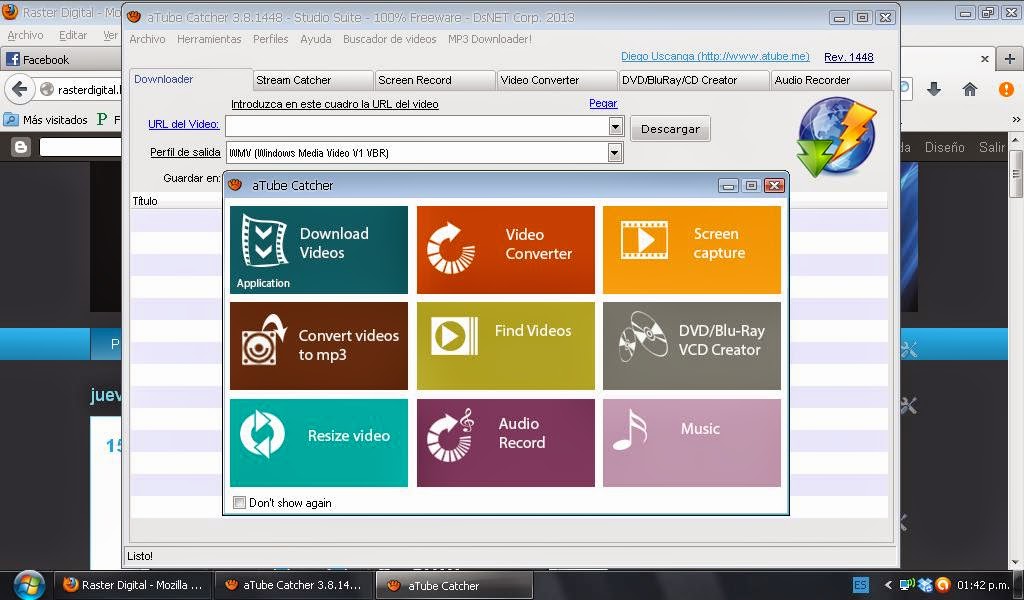
Task: Close the Facebook tab in Firefox
Action: (x=985, y=59)
